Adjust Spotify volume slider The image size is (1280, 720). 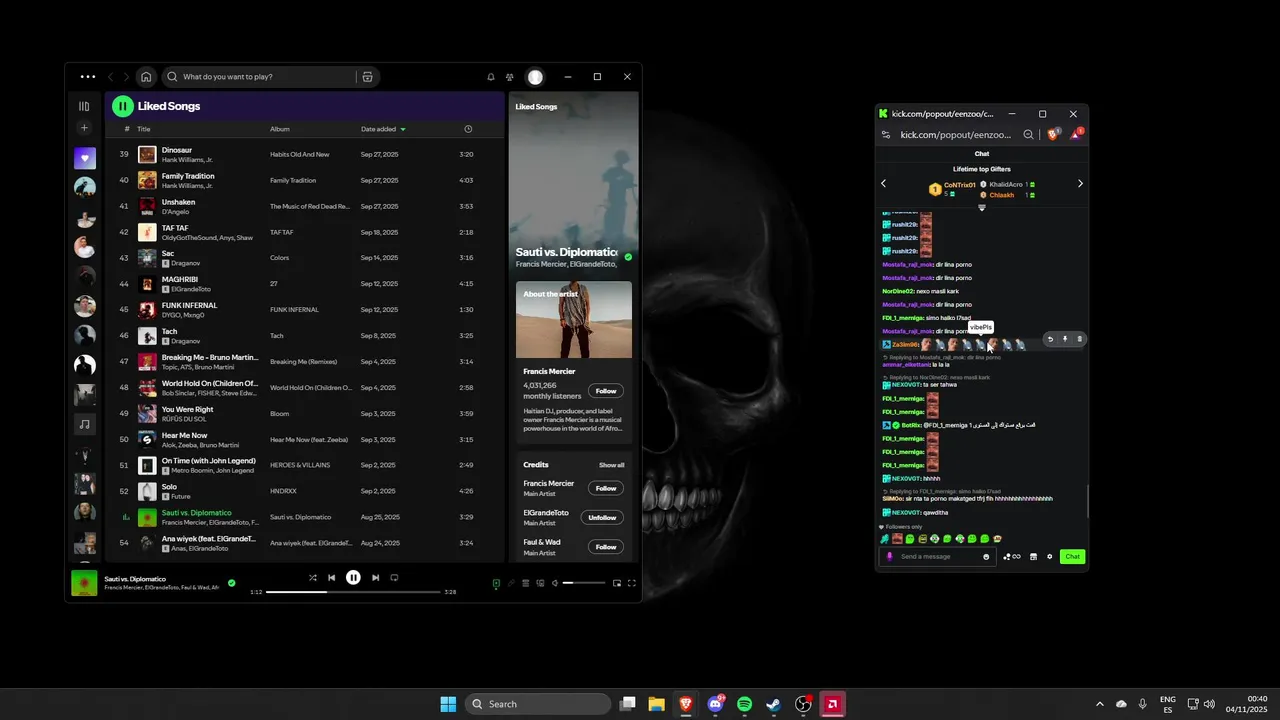coord(585,583)
